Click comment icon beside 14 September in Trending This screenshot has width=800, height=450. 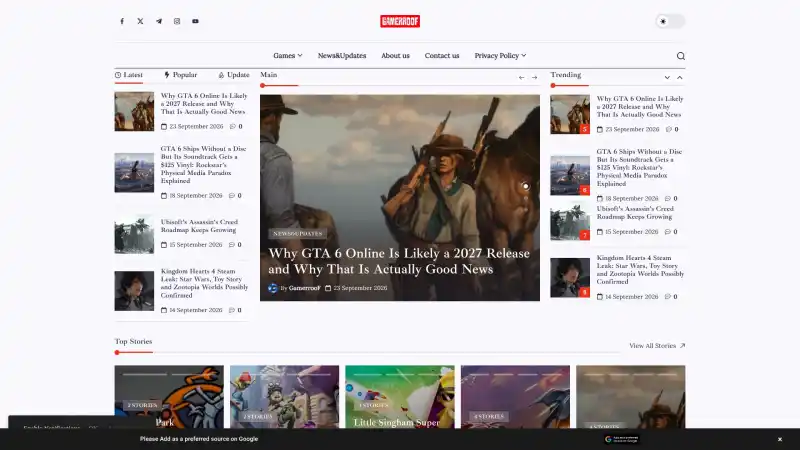[x=667, y=297]
